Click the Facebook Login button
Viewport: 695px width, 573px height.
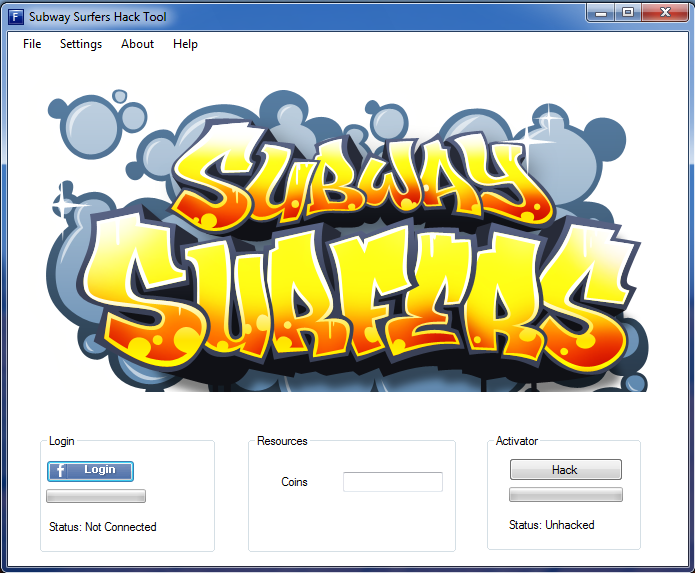[x=90, y=471]
